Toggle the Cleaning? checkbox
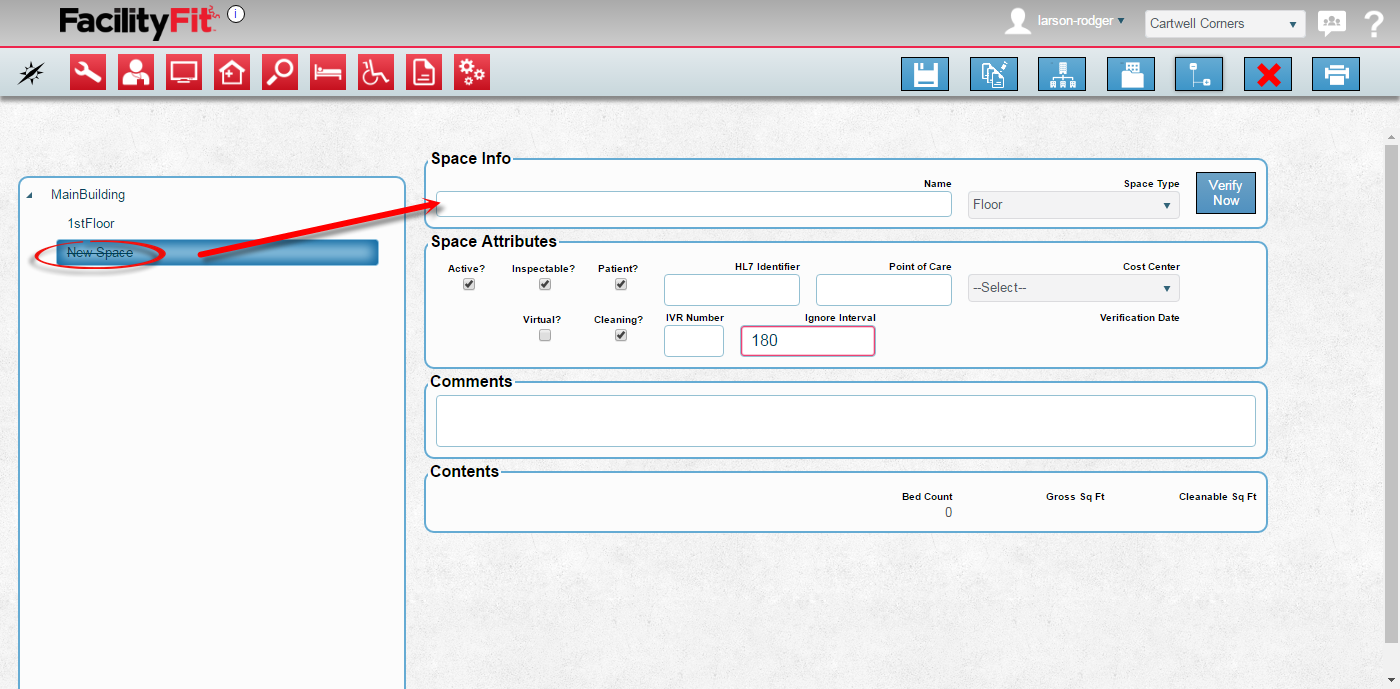1400x689 pixels. point(621,336)
